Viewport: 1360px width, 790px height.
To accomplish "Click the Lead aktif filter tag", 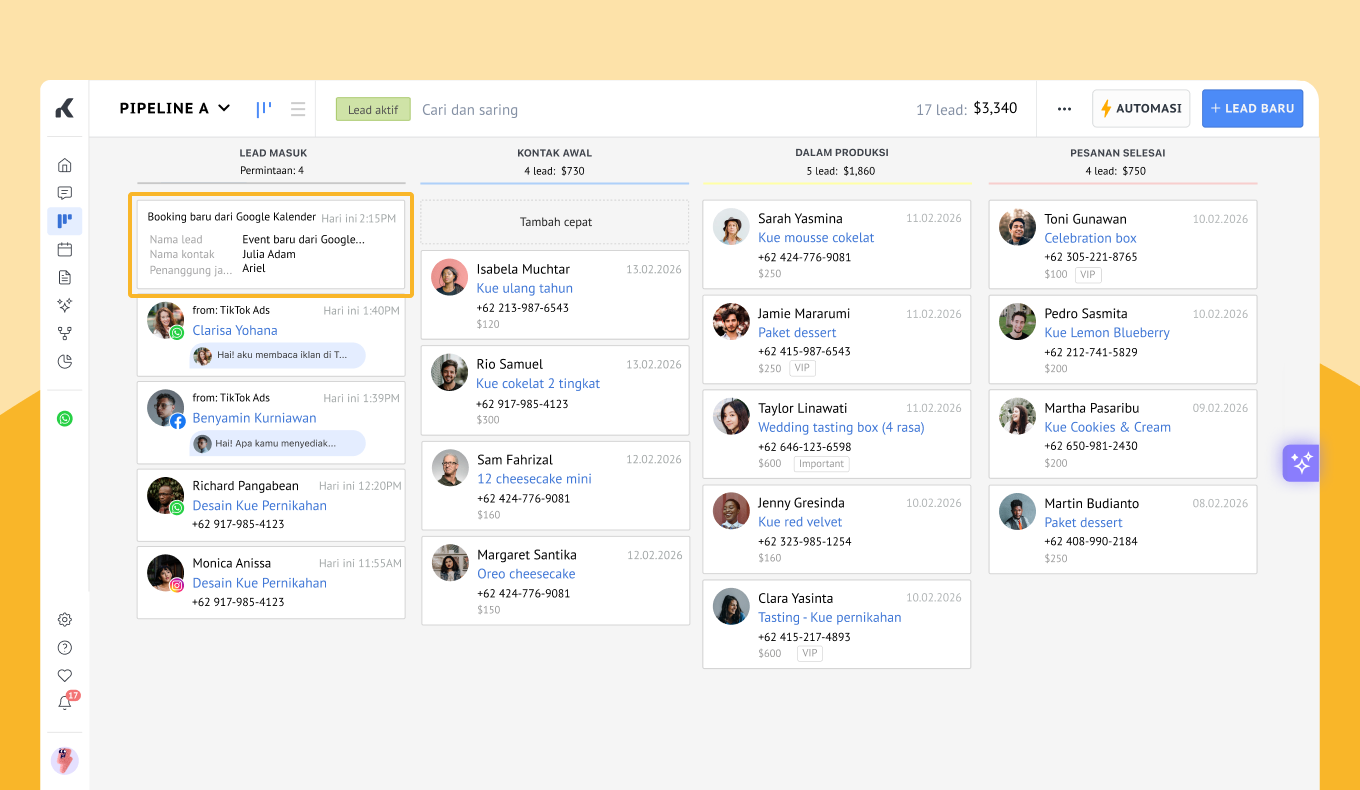I will tap(373, 110).
